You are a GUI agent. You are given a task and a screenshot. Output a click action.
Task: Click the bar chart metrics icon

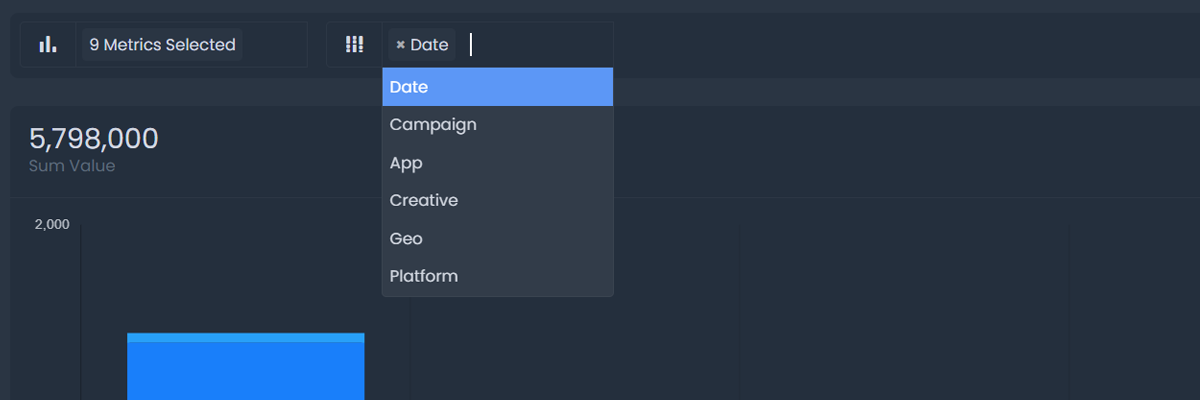47,45
